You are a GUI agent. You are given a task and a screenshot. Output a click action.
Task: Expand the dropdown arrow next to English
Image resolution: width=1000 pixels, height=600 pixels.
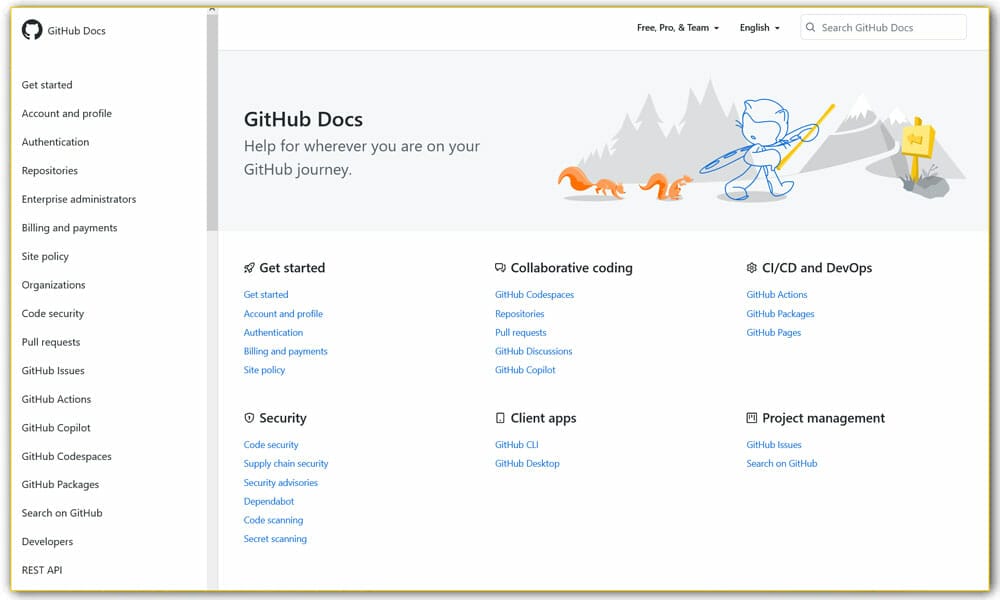pyautogui.click(x=779, y=28)
